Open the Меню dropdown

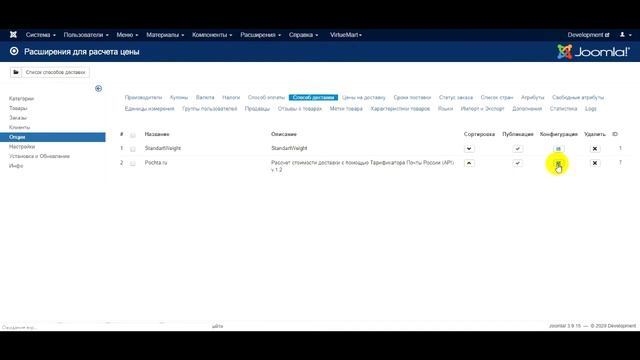(127, 35)
